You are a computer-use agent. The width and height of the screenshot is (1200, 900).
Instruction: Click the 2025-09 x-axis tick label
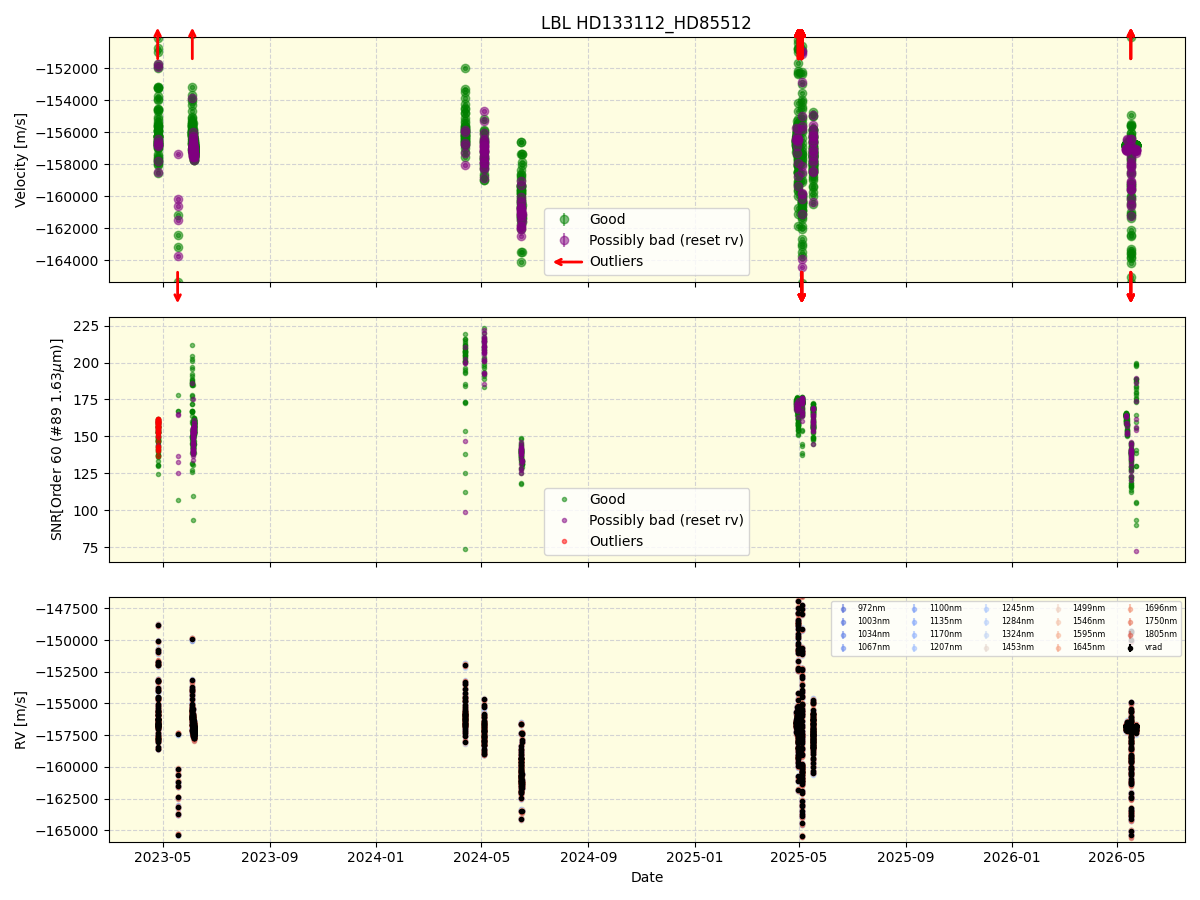click(907, 857)
